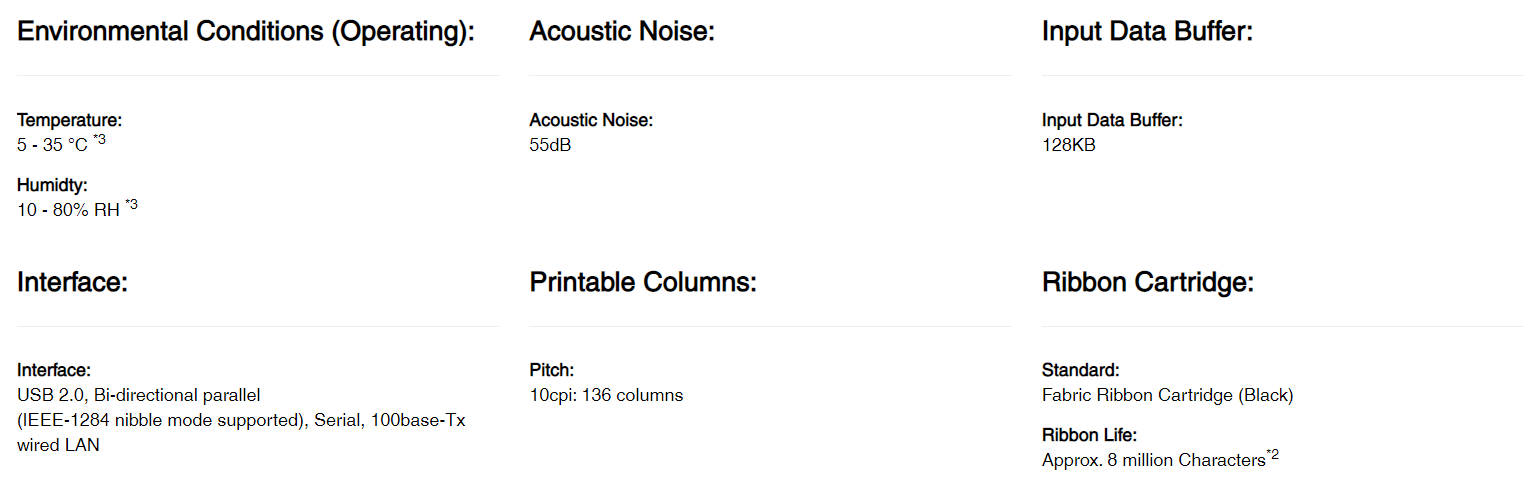This screenshot has height=499, width=1529.
Task: Click the Printable Columns heading
Action: (642, 282)
